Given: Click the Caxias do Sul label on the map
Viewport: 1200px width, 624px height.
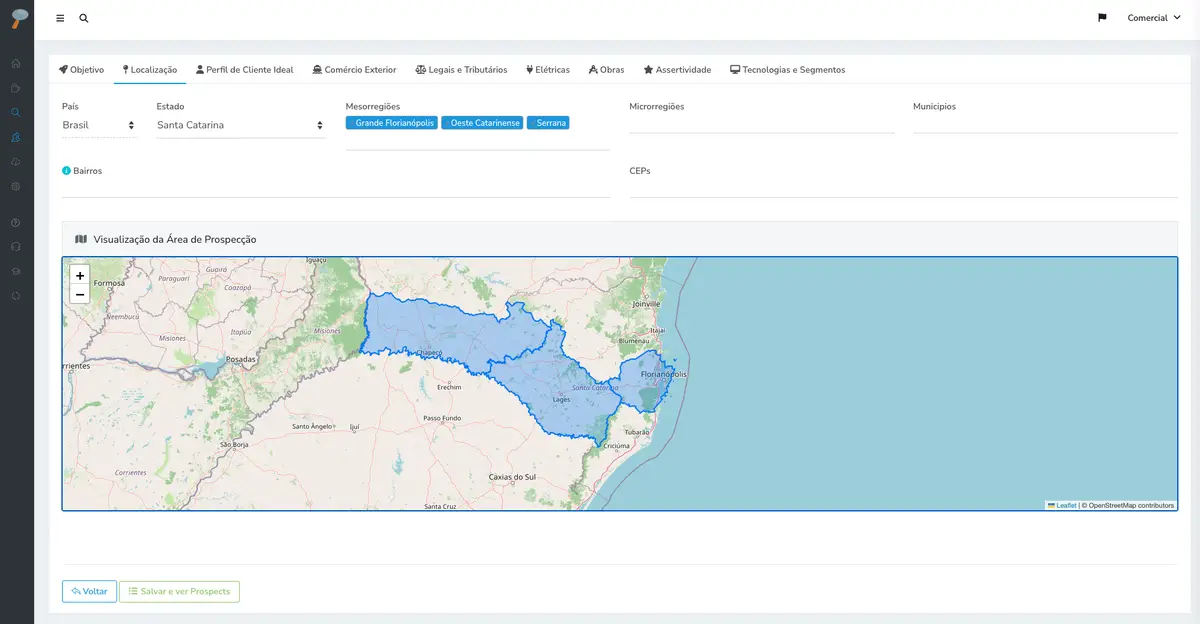Looking at the screenshot, I should click(x=512, y=477).
